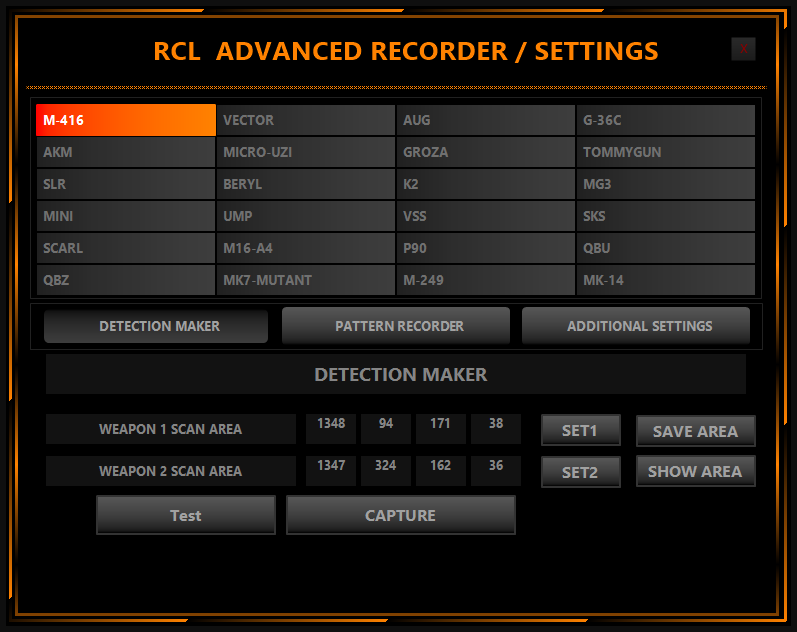This screenshot has height=632, width=797.
Task: Select the GROZA weapon
Action: [x=486, y=152]
